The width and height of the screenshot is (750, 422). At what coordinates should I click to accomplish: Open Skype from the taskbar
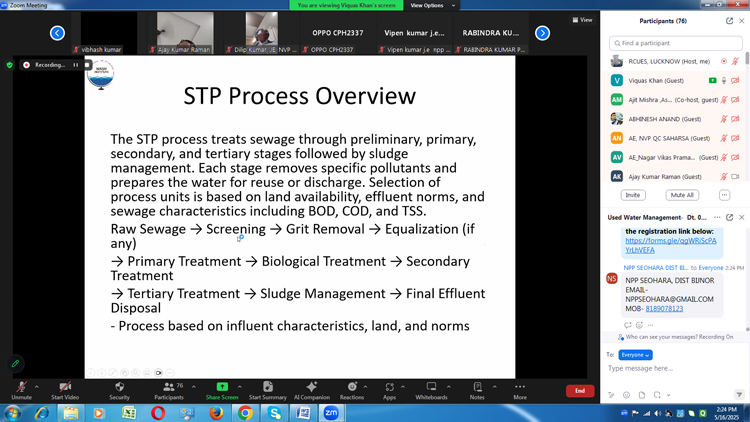(x=275, y=413)
